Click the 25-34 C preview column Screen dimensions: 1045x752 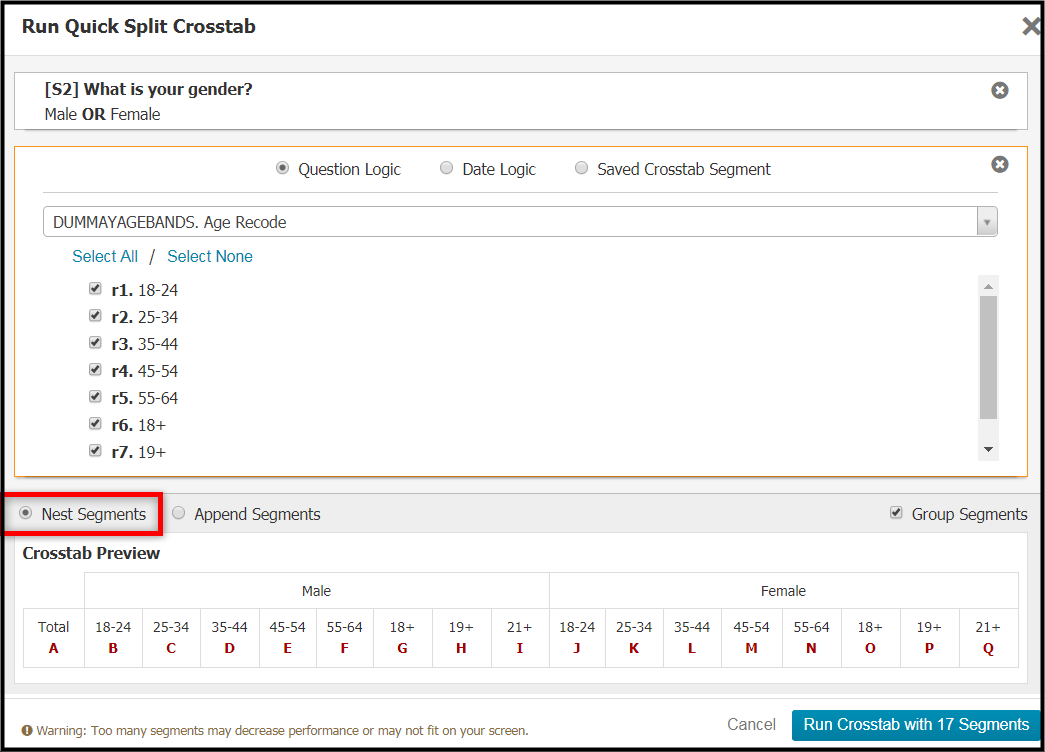pos(171,637)
